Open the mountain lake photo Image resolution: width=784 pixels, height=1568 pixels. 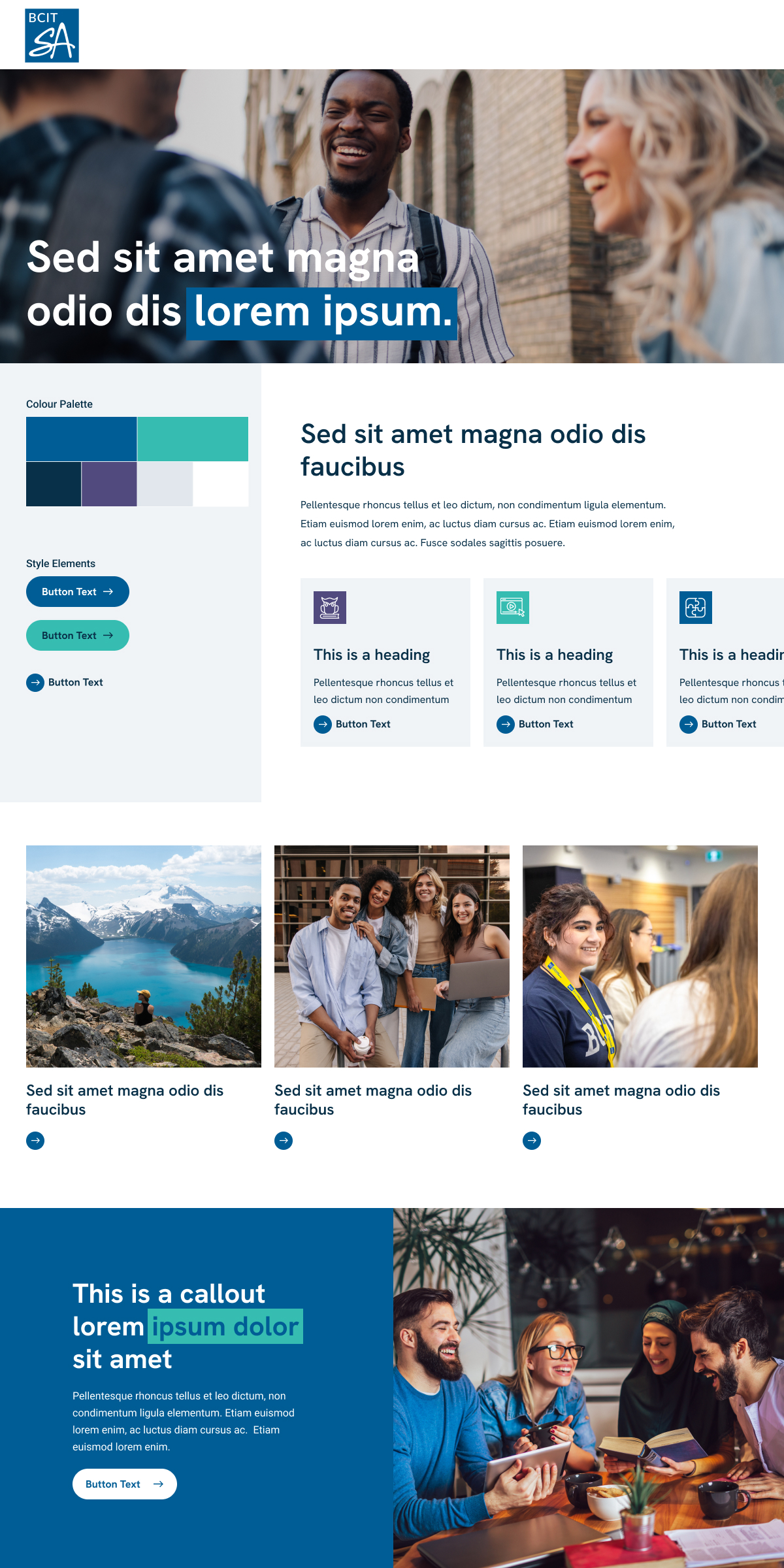[144, 956]
